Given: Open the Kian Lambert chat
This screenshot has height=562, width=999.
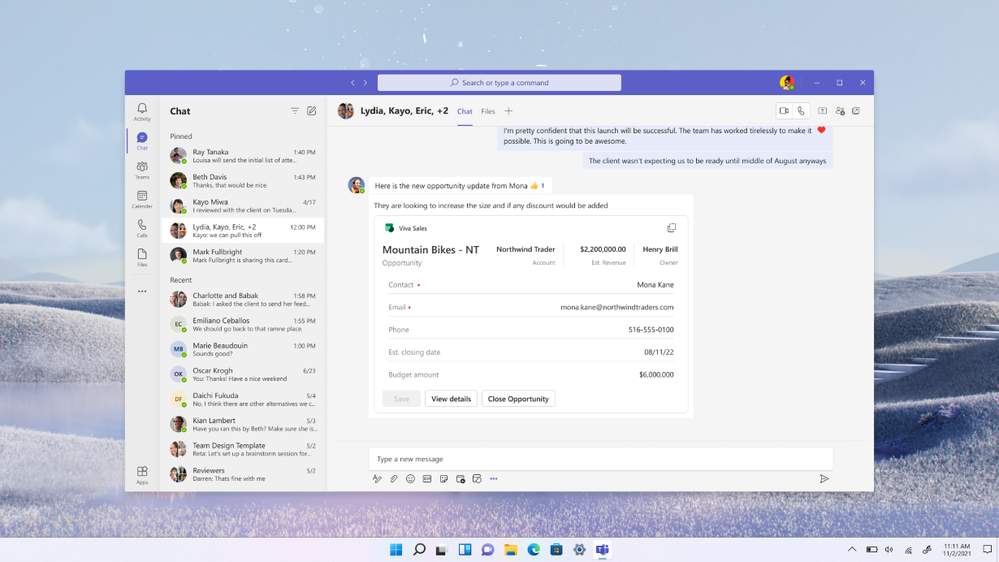Looking at the screenshot, I should tap(243, 424).
